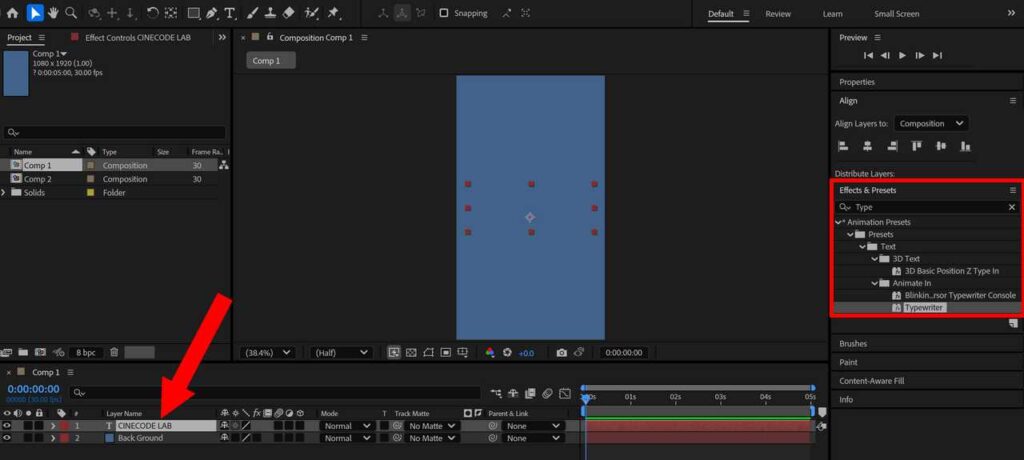Open the Project panel tab
Viewport: 1024px width, 460px height.
pos(19,37)
